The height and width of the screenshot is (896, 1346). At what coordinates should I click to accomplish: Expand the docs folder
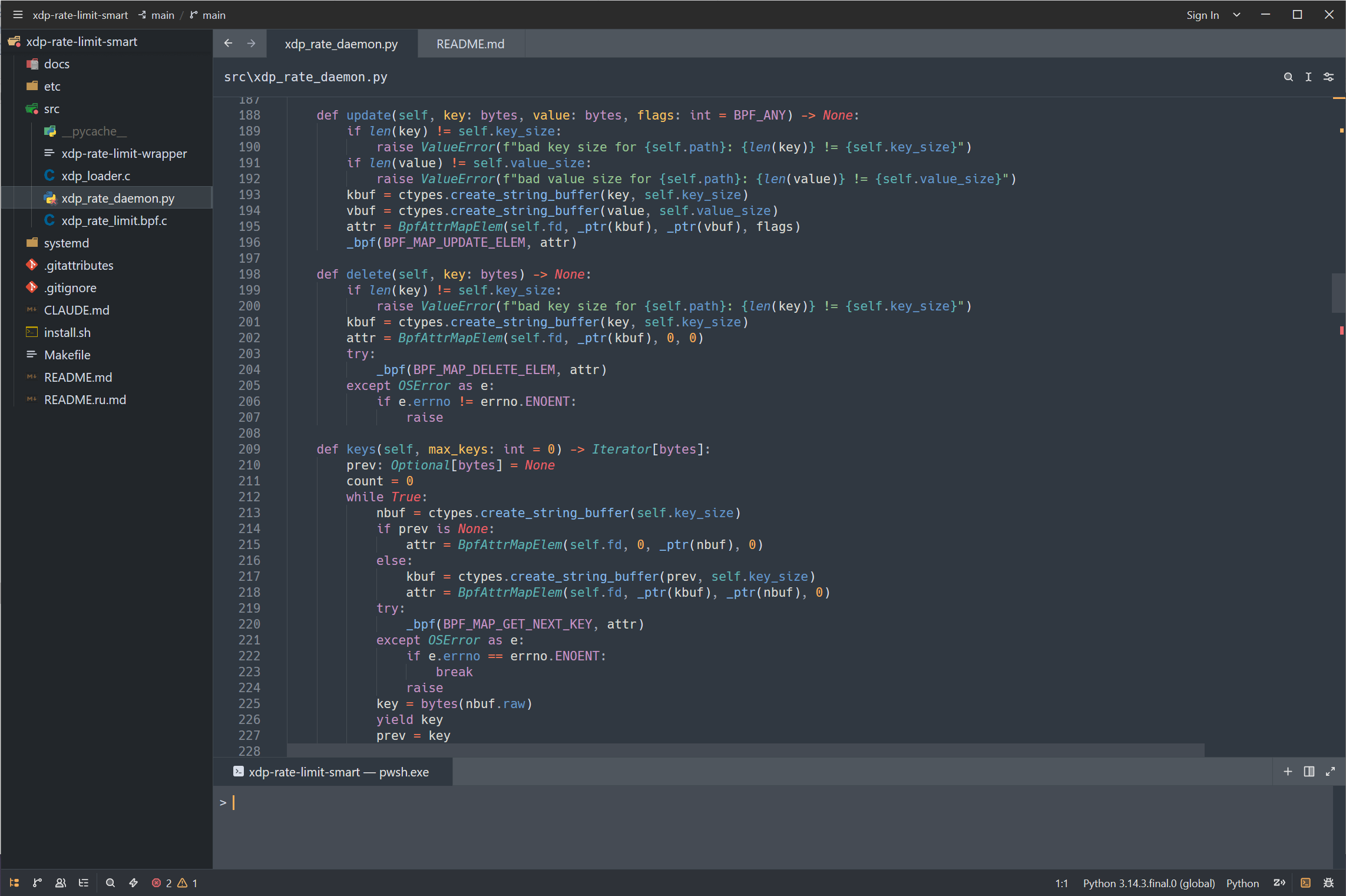pos(106,64)
